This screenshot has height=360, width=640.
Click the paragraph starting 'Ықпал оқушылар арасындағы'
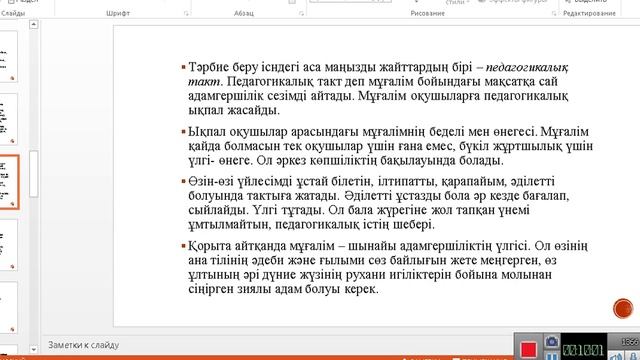pyautogui.click(x=390, y=146)
